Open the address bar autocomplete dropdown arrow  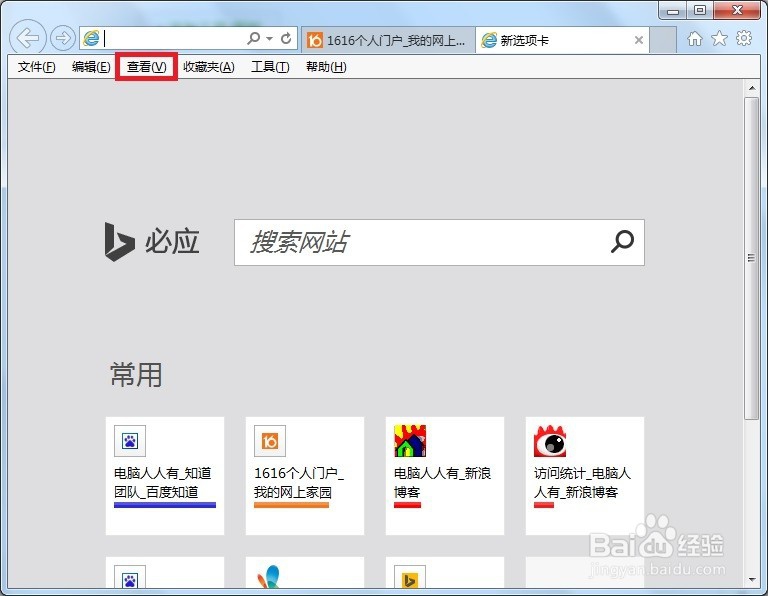pyautogui.click(x=269, y=38)
